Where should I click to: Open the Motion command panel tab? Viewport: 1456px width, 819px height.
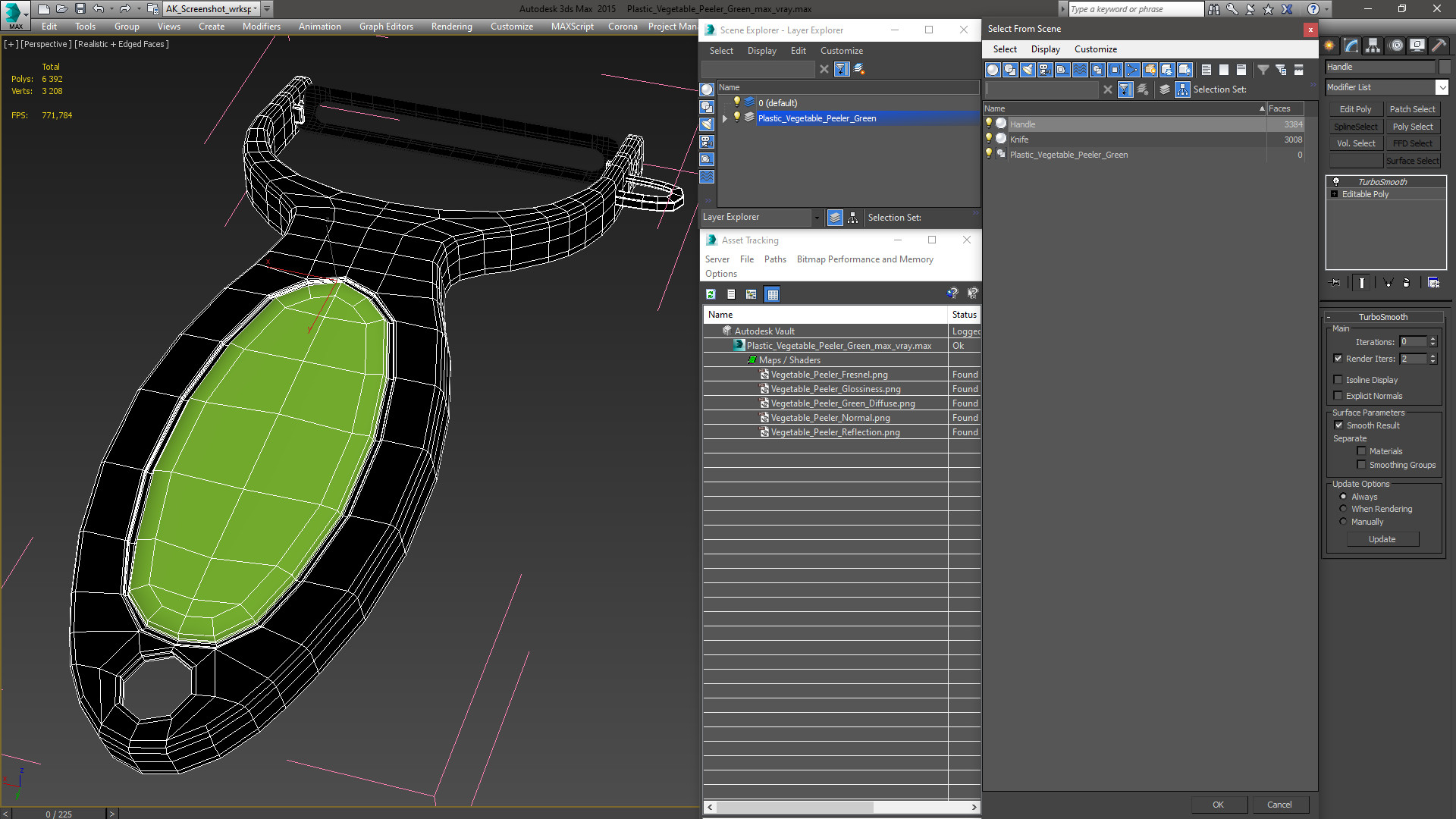1395,45
